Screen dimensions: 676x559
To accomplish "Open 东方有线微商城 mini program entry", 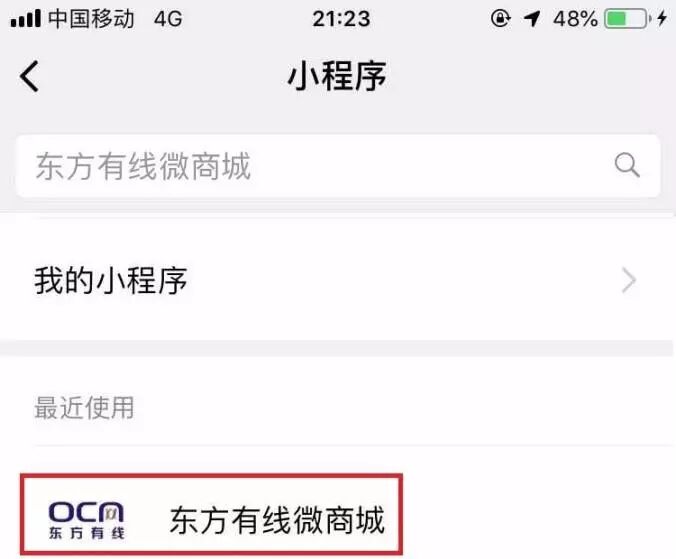I will [x=212, y=514].
